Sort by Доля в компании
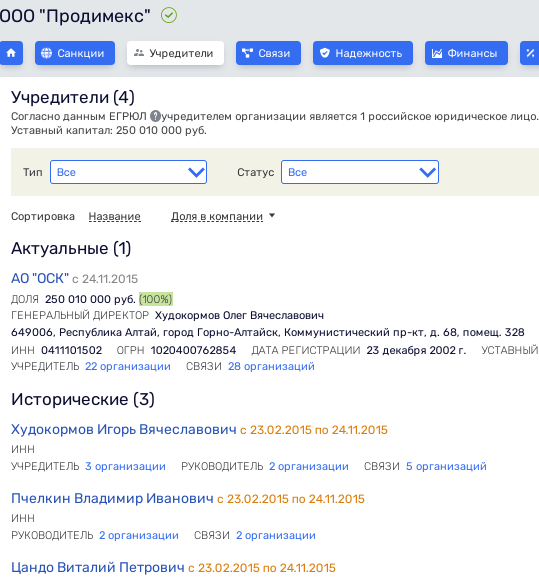539x577 pixels. [x=217, y=216]
